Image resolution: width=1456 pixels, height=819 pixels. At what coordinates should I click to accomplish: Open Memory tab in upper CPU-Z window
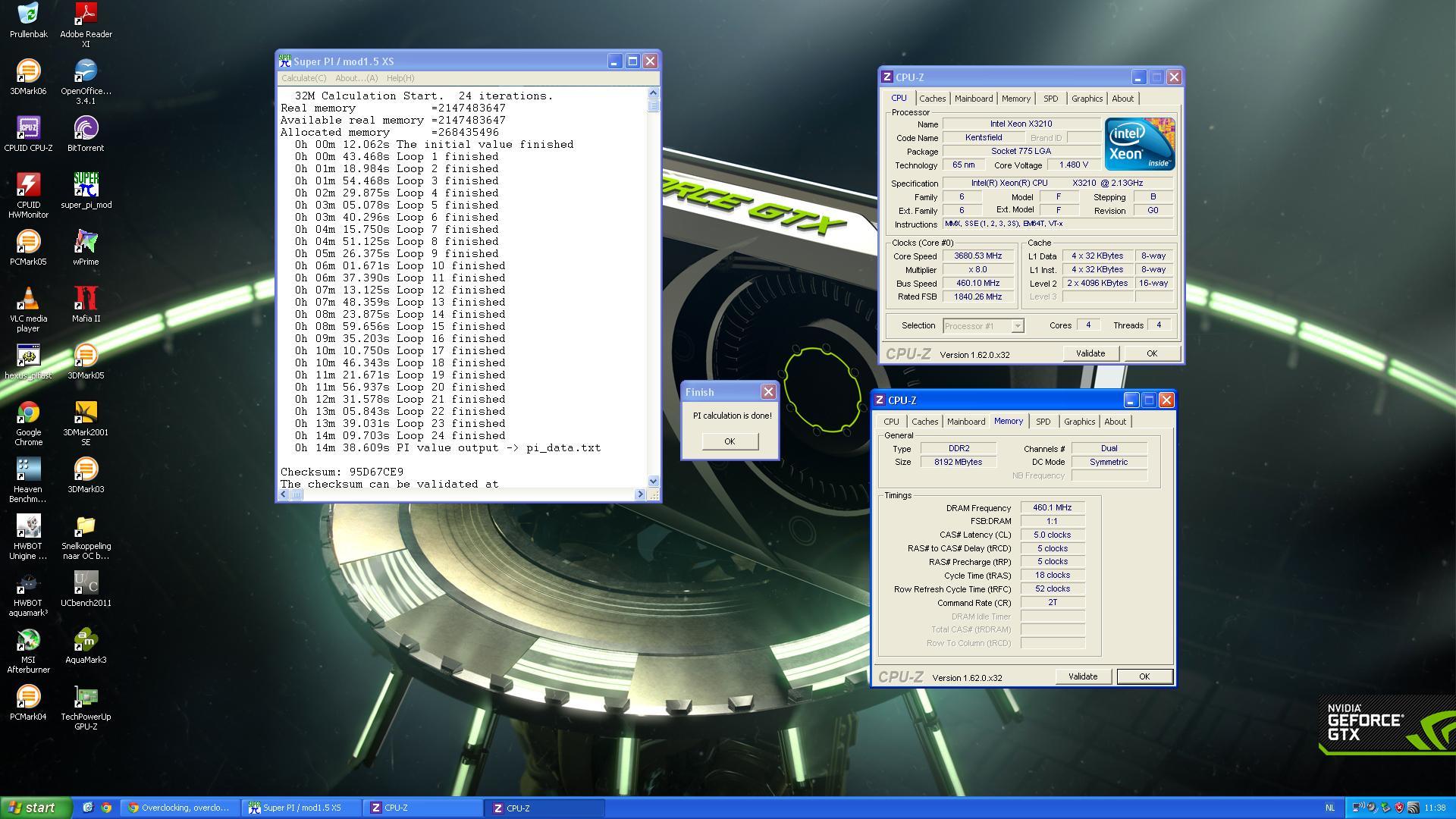(x=1016, y=99)
